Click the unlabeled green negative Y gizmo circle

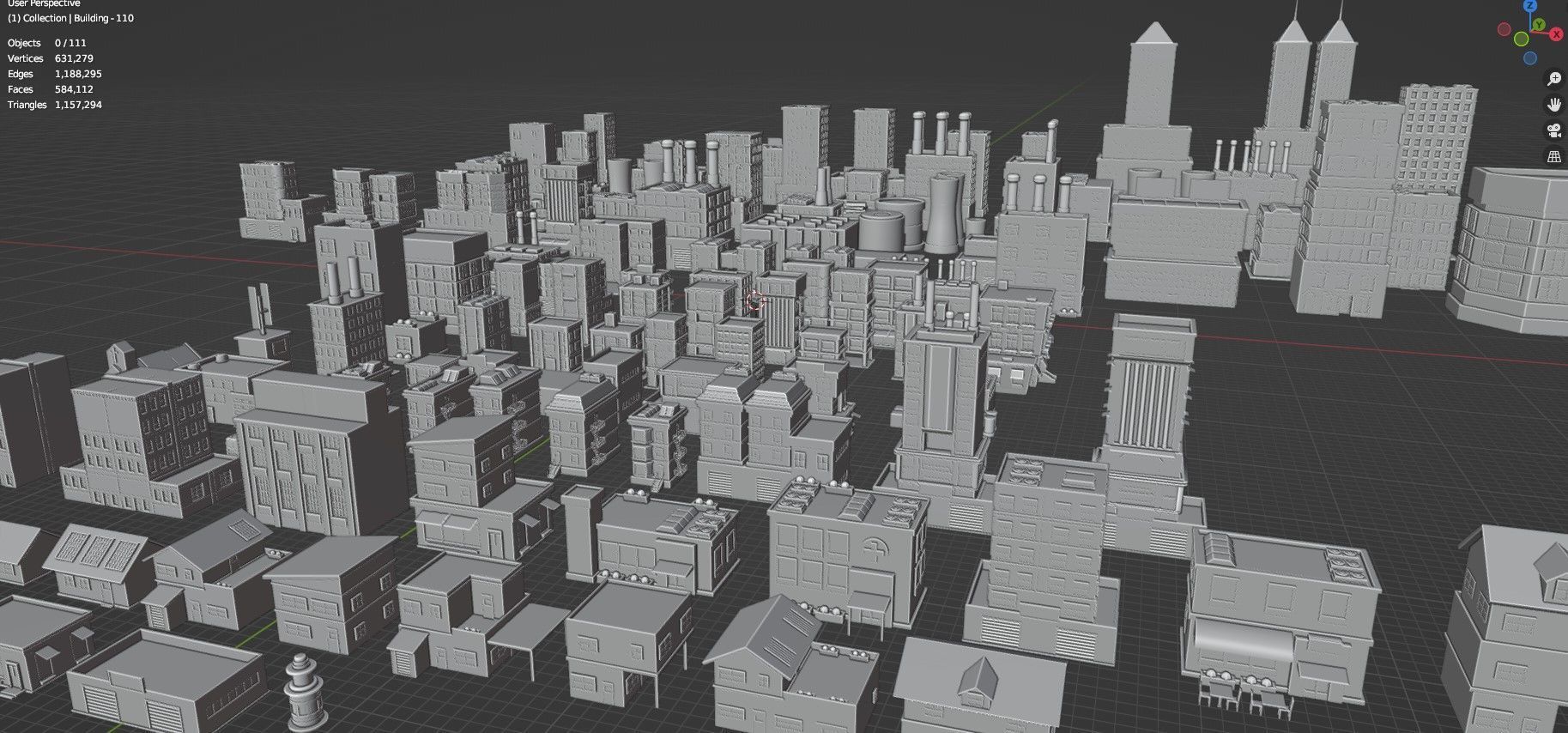(x=1521, y=39)
